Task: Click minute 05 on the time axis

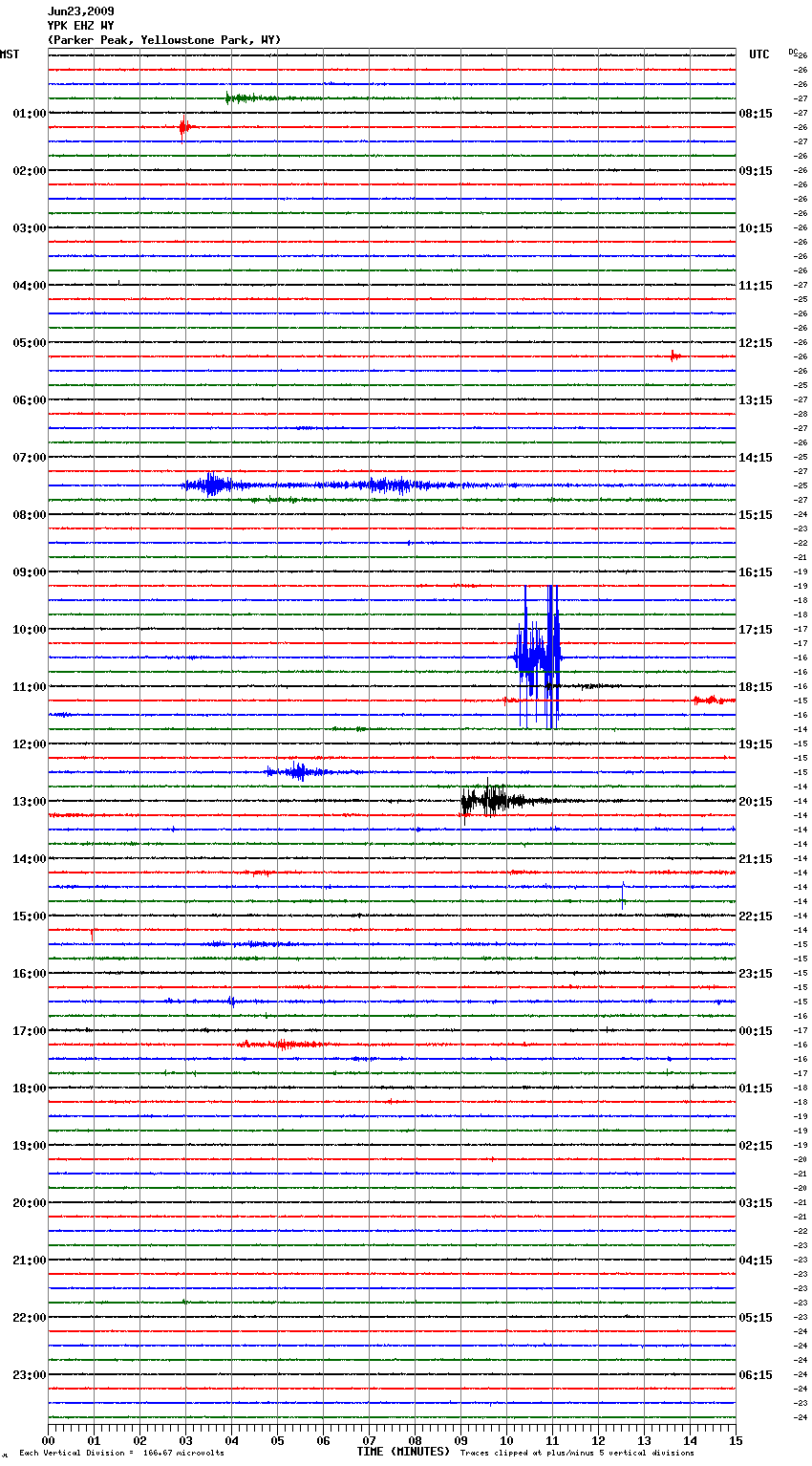Action: click(x=277, y=1440)
